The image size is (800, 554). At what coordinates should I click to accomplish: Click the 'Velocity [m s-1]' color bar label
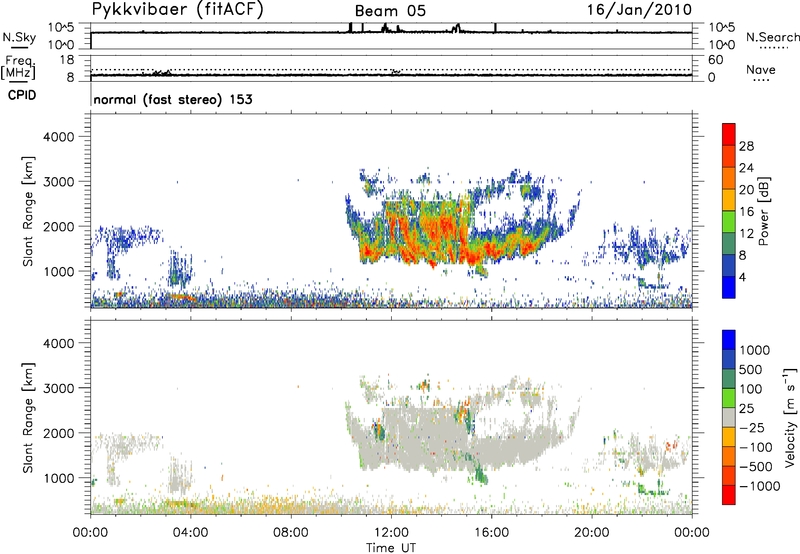tap(790, 417)
